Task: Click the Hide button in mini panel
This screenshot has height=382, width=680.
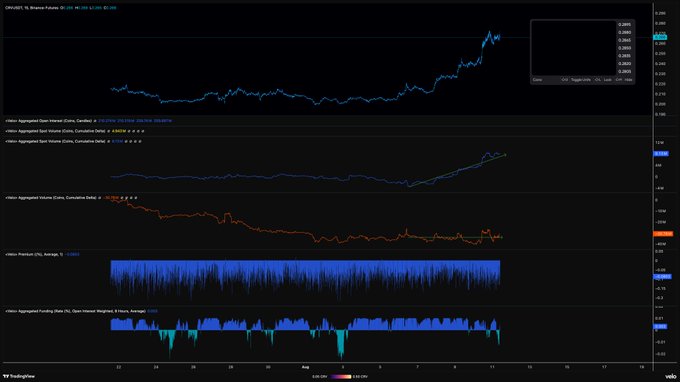Action: 628,80
